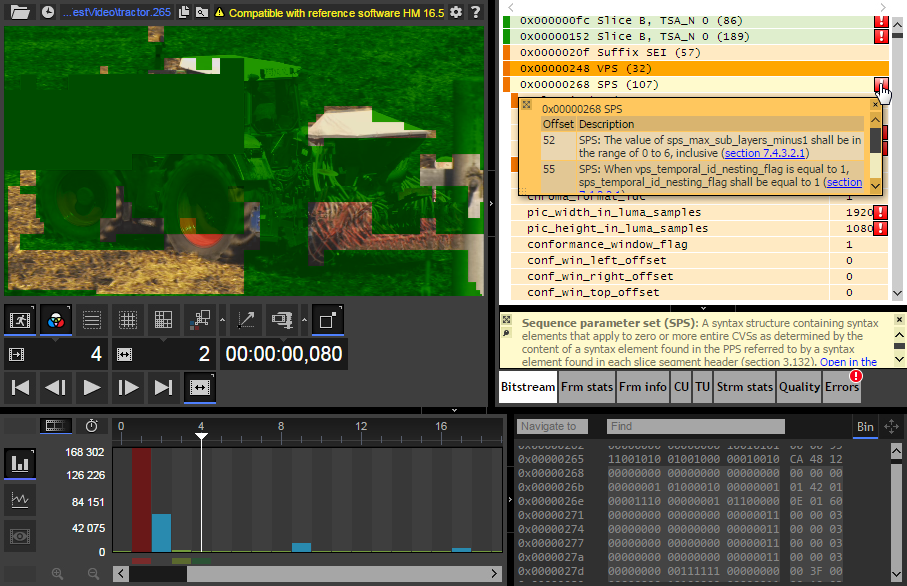
Task: Collapse the bitstream tree with the arrow below it
Action: point(703,308)
